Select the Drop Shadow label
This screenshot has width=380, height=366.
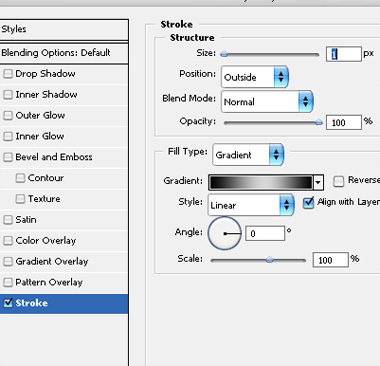point(45,74)
